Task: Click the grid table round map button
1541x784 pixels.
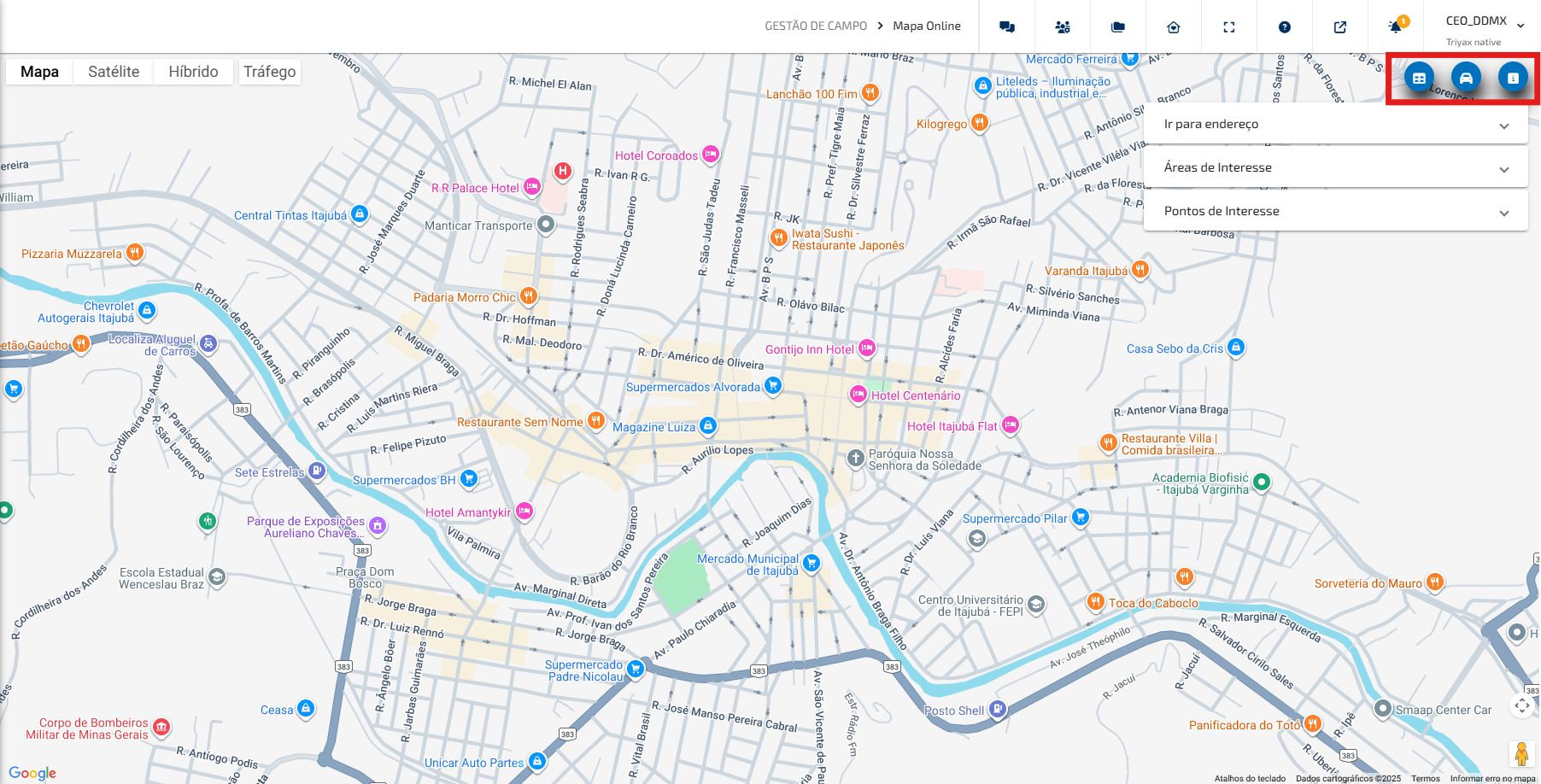Action: (1419, 78)
